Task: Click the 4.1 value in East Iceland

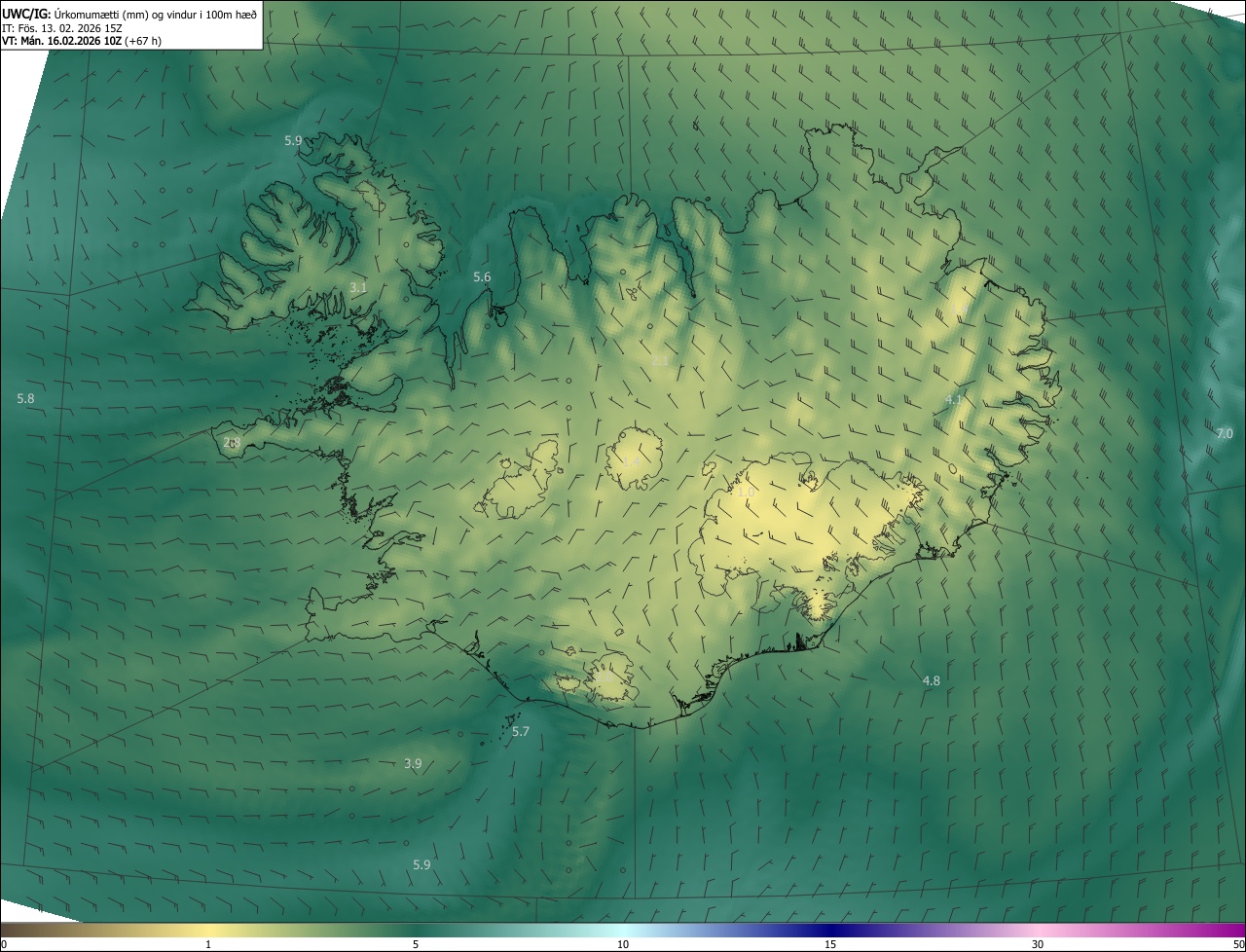Action: pyautogui.click(x=954, y=400)
